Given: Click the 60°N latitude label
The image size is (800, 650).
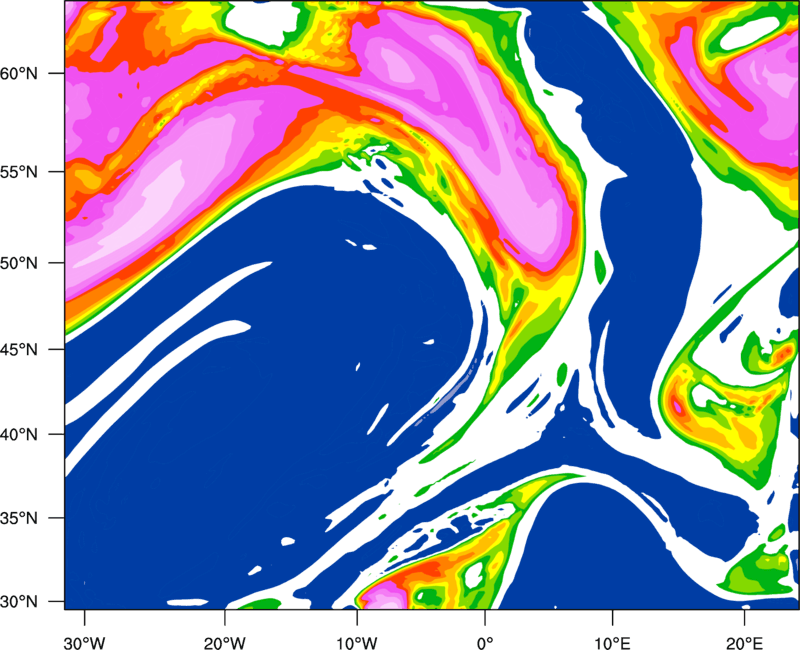Looking at the screenshot, I should pyautogui.click(x=19, y=73).
